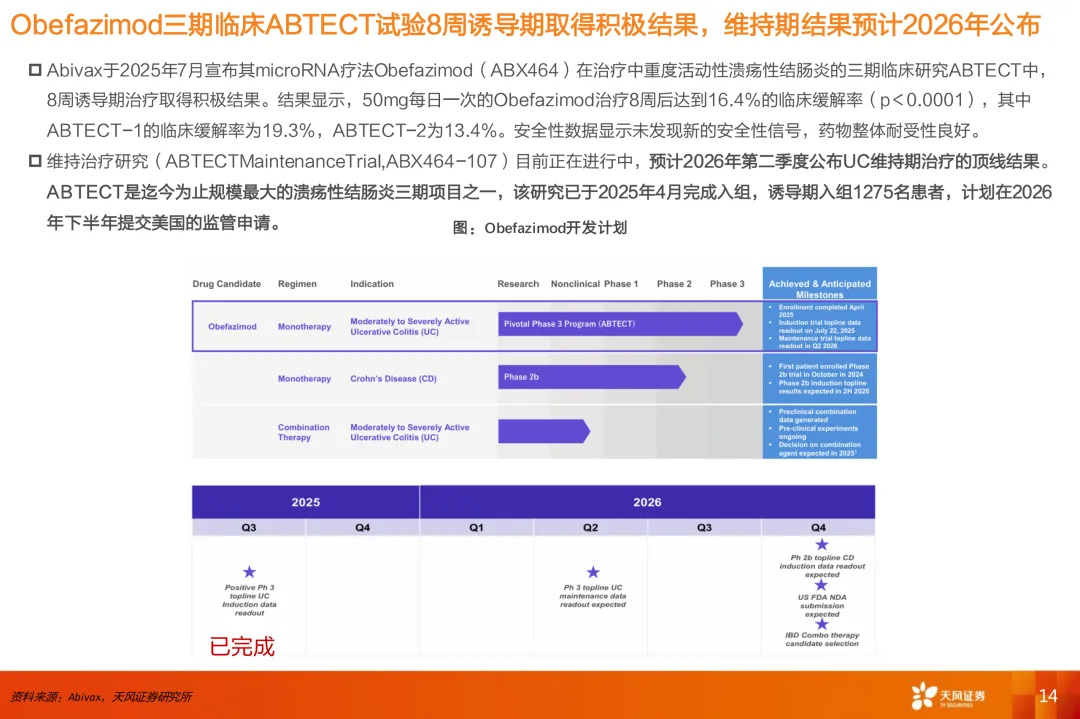Click the star above Ph 2b topline CD induction readout
Screen dimensions: 1080x719
coord(822,544)
